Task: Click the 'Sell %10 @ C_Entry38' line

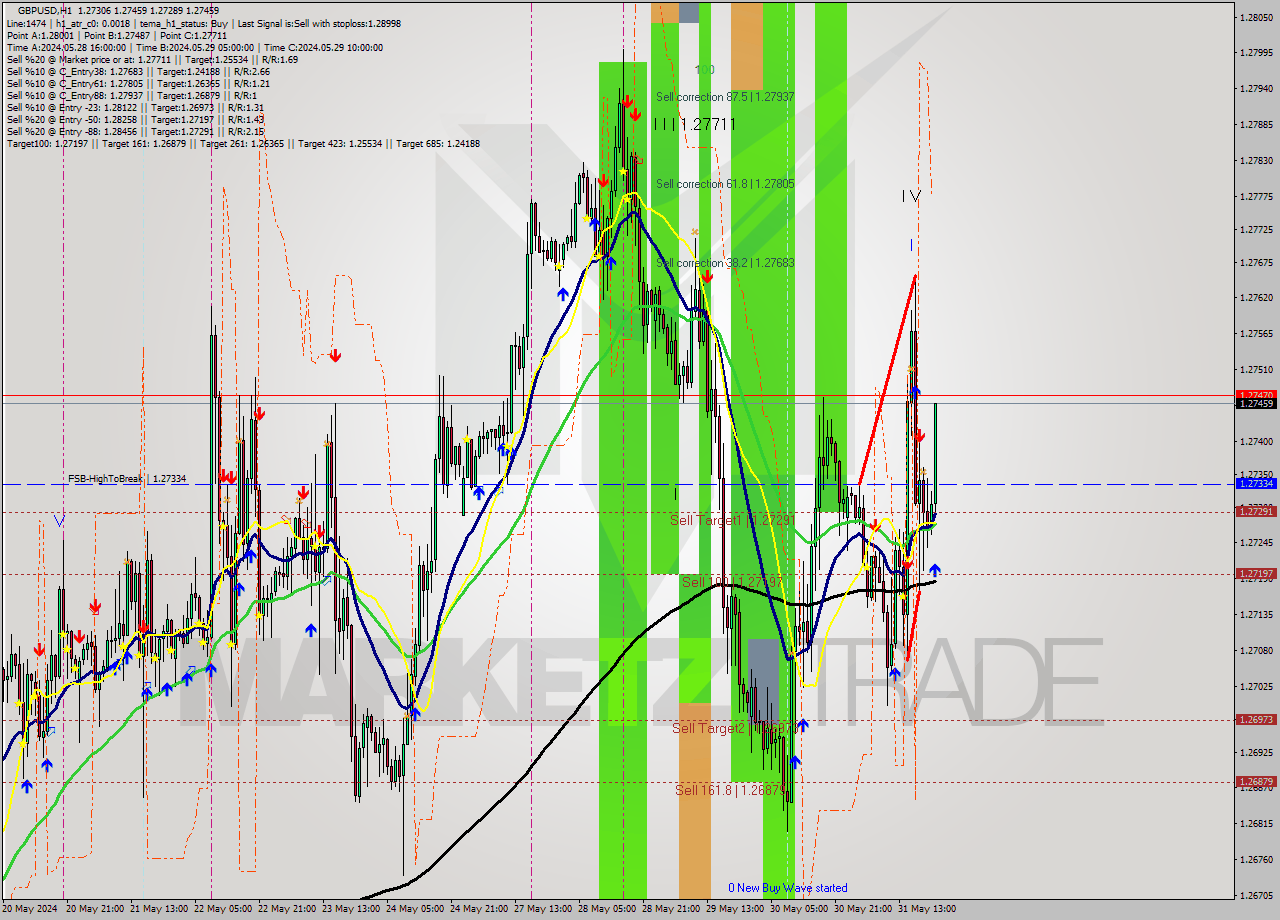Action: pos(138,71)
